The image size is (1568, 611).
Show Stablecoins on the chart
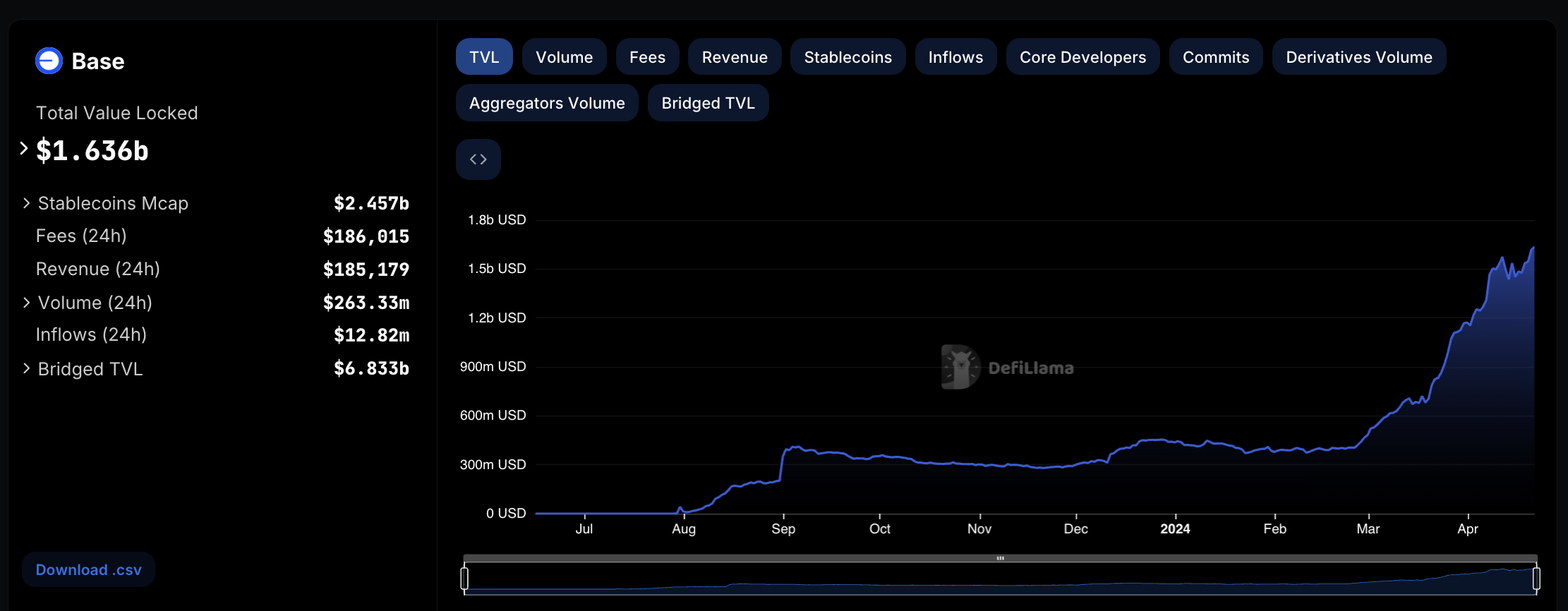(848, 57)
